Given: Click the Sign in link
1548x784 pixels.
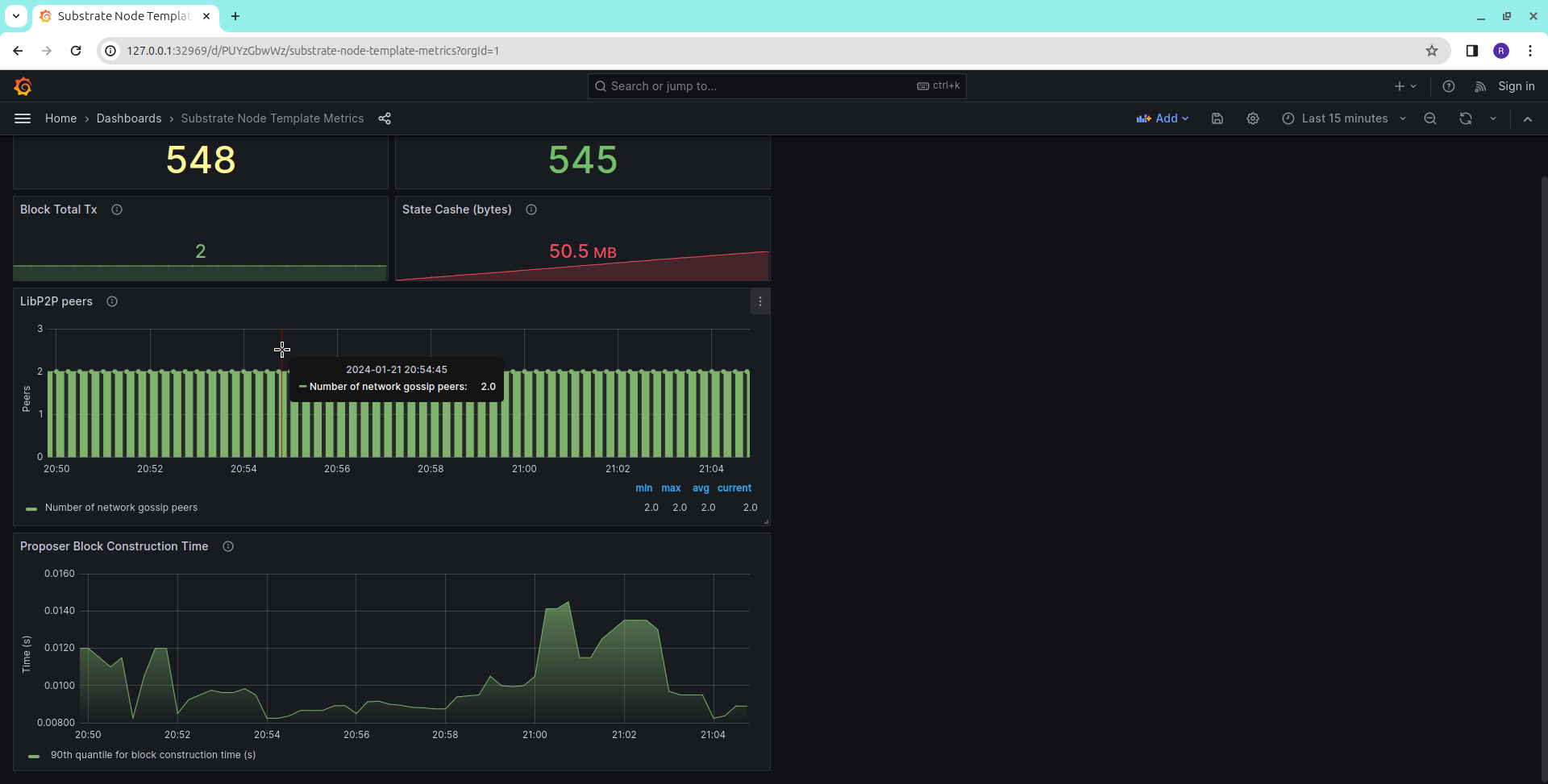Looking at the screenshot, I should click(1517, 86).
